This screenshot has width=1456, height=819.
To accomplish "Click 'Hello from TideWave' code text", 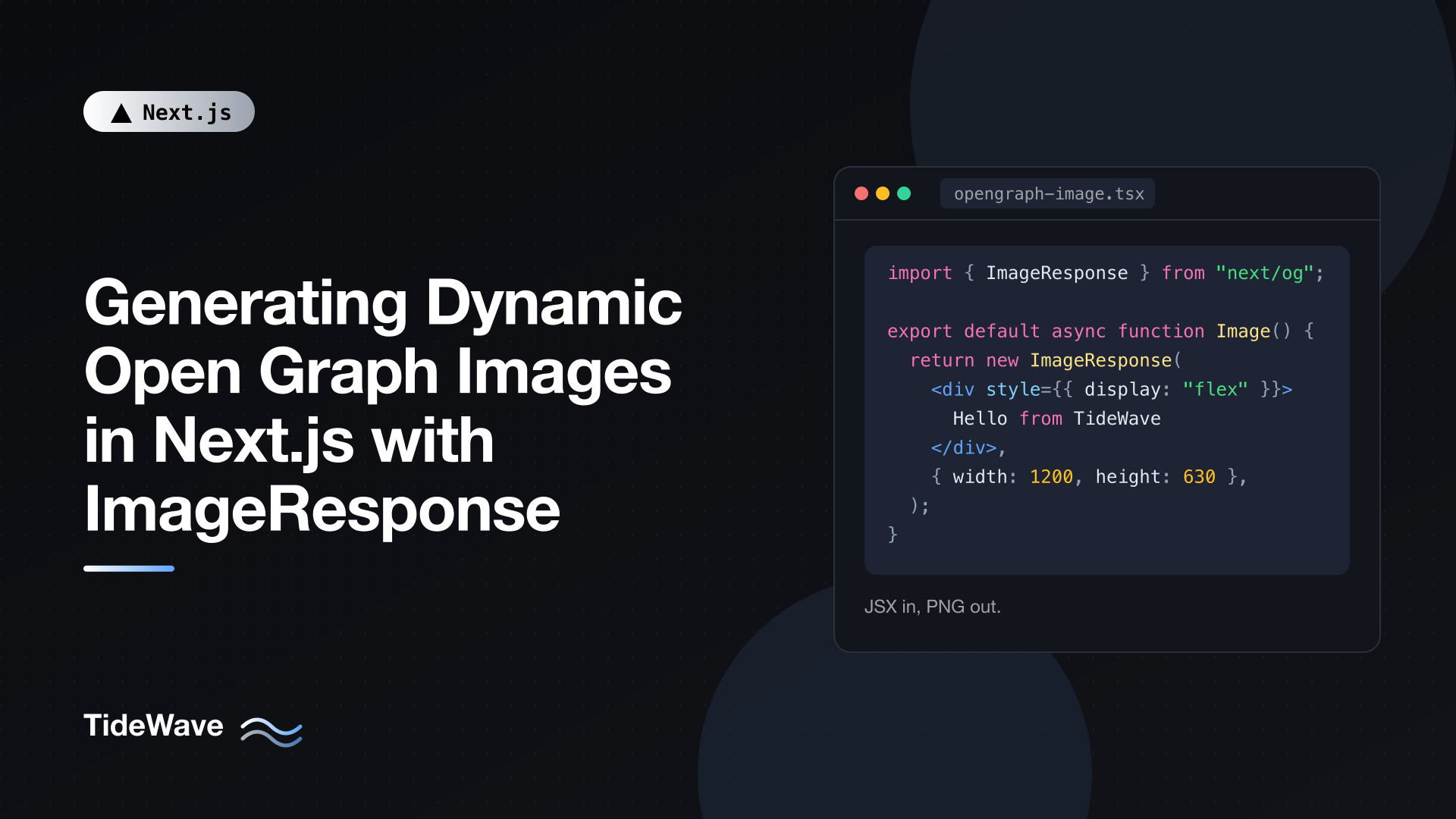I will point(1057,419).
